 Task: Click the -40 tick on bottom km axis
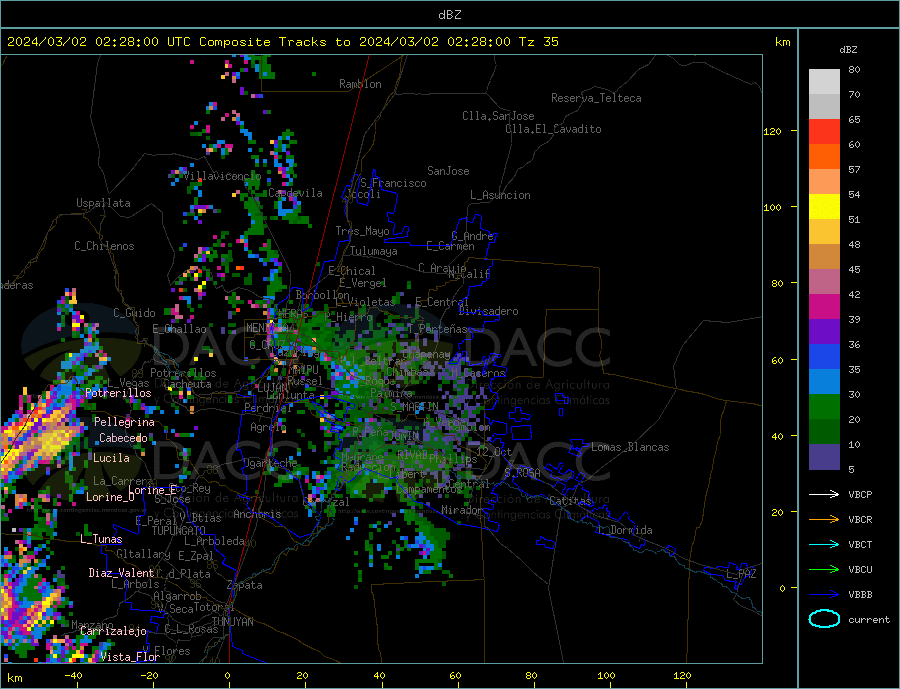[73, 676]
